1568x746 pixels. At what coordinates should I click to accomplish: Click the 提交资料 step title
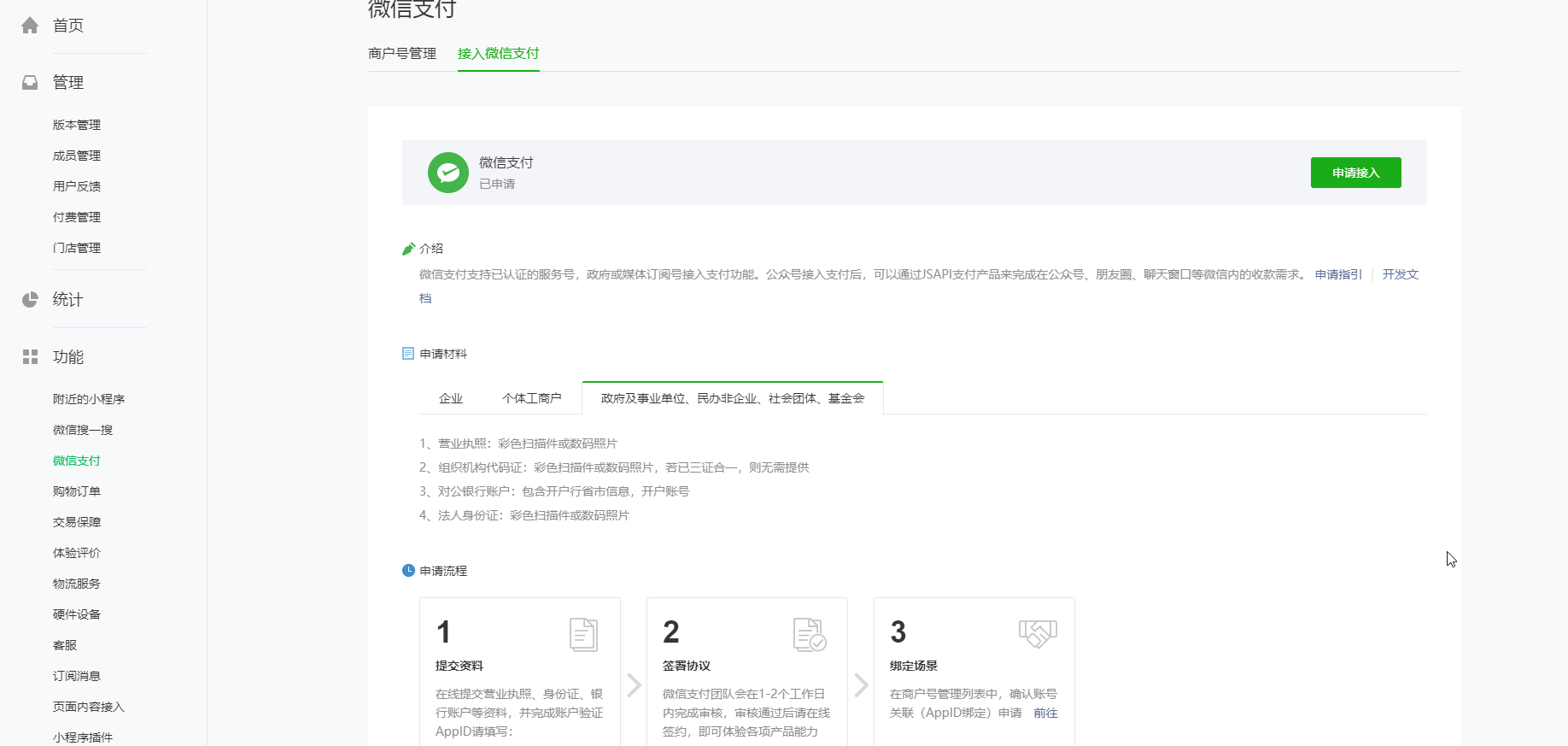point(459,666)
